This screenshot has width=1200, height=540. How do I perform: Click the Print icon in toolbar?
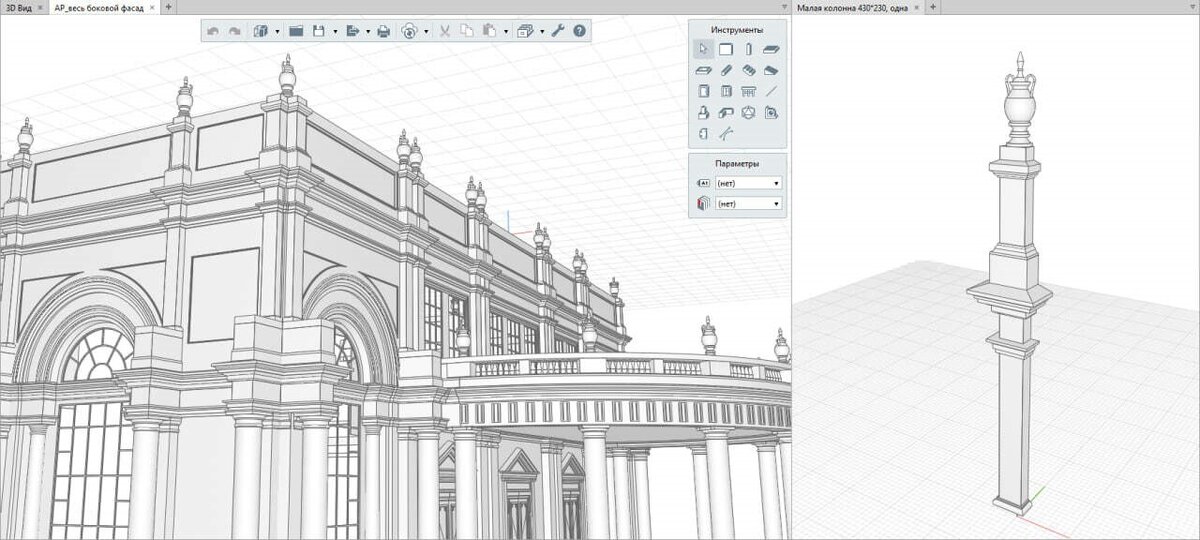pyautogui.click(x=383, y=31)
